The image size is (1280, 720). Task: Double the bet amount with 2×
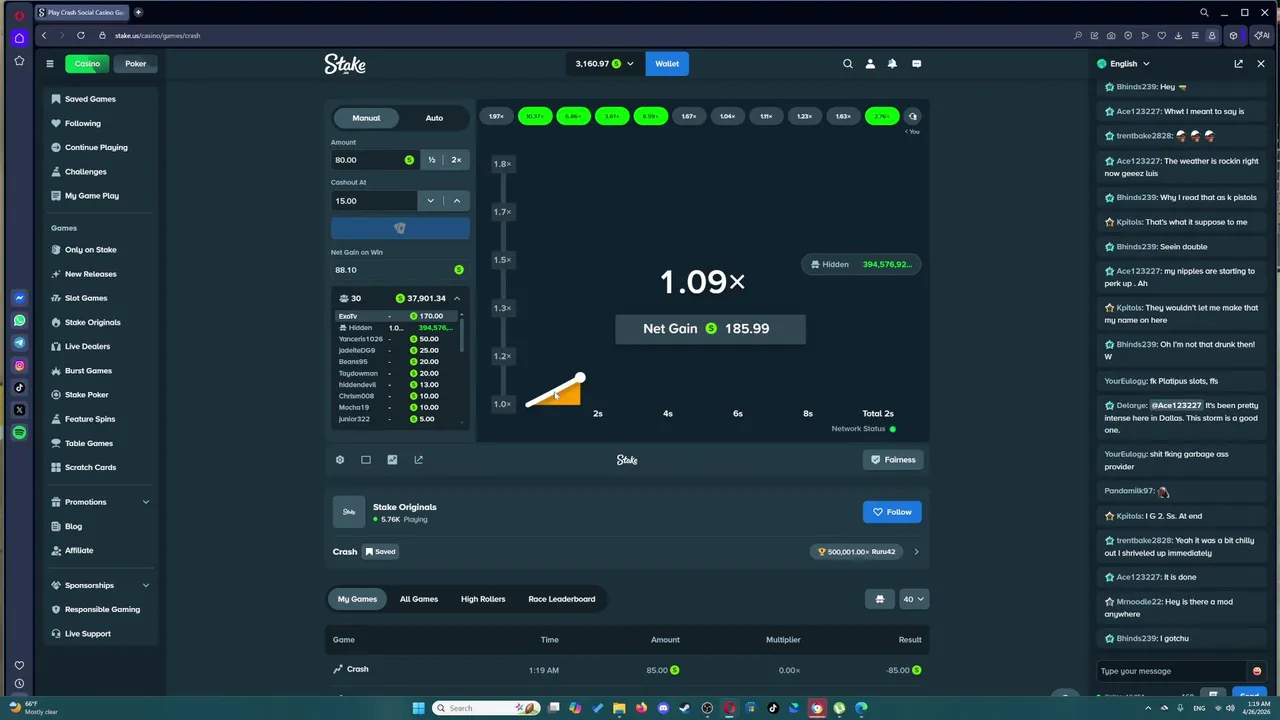pyautogui.click(x=456, y=160)
